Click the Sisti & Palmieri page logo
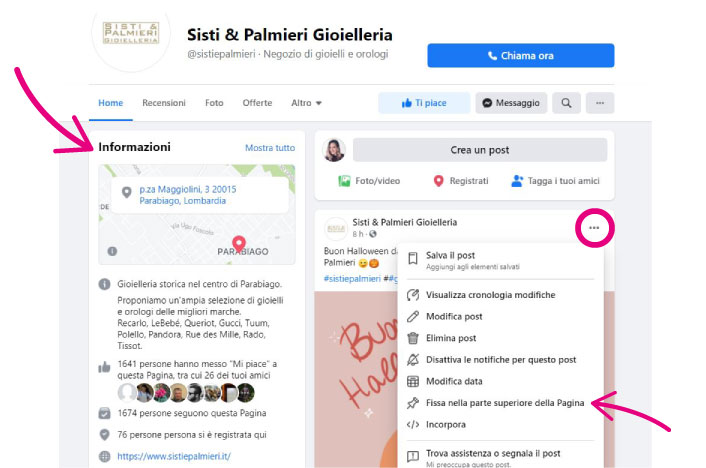 point(131,33)
